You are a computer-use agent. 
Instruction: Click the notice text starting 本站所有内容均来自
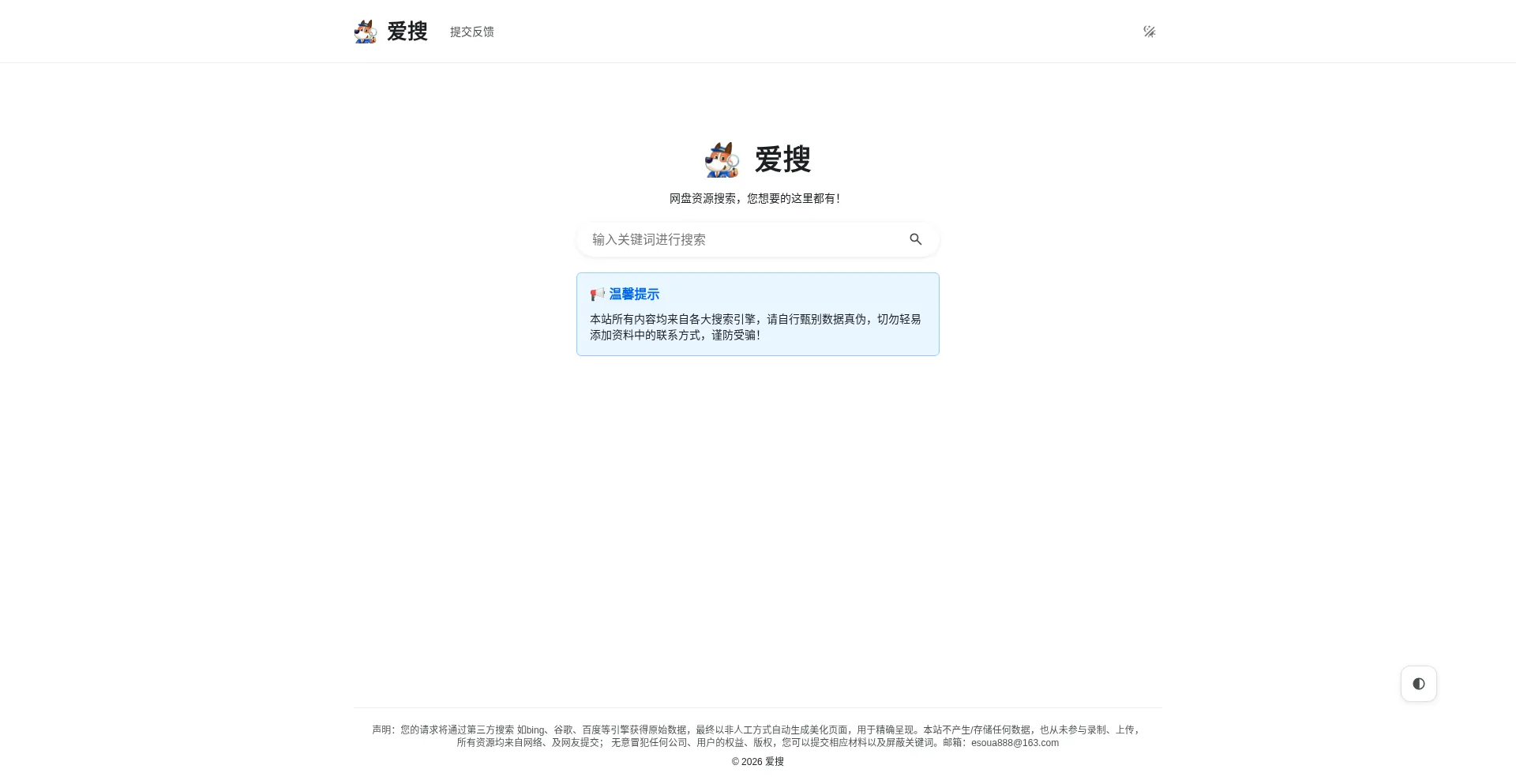[756, 327]
